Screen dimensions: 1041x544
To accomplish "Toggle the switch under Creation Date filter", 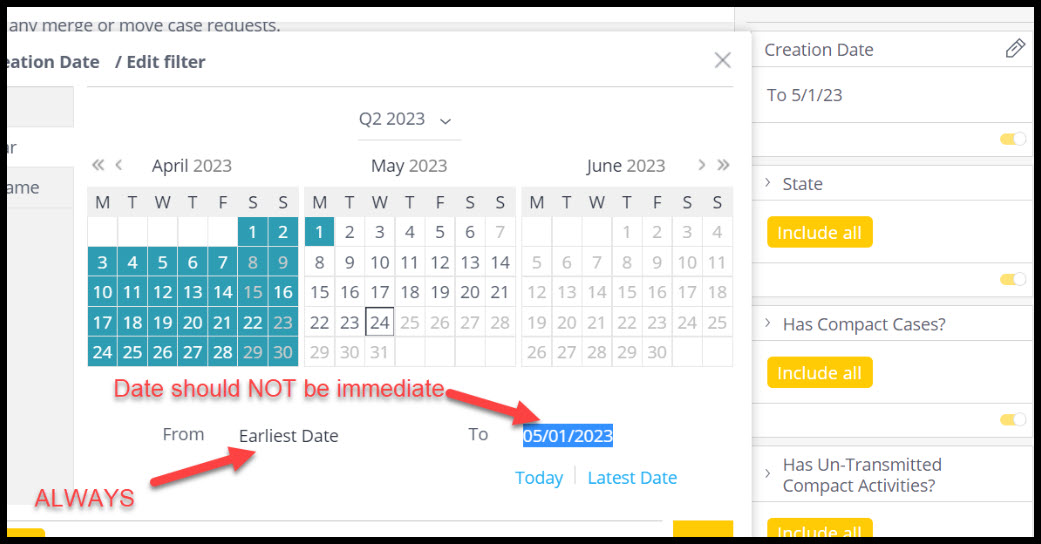I will pos(1013,139).
